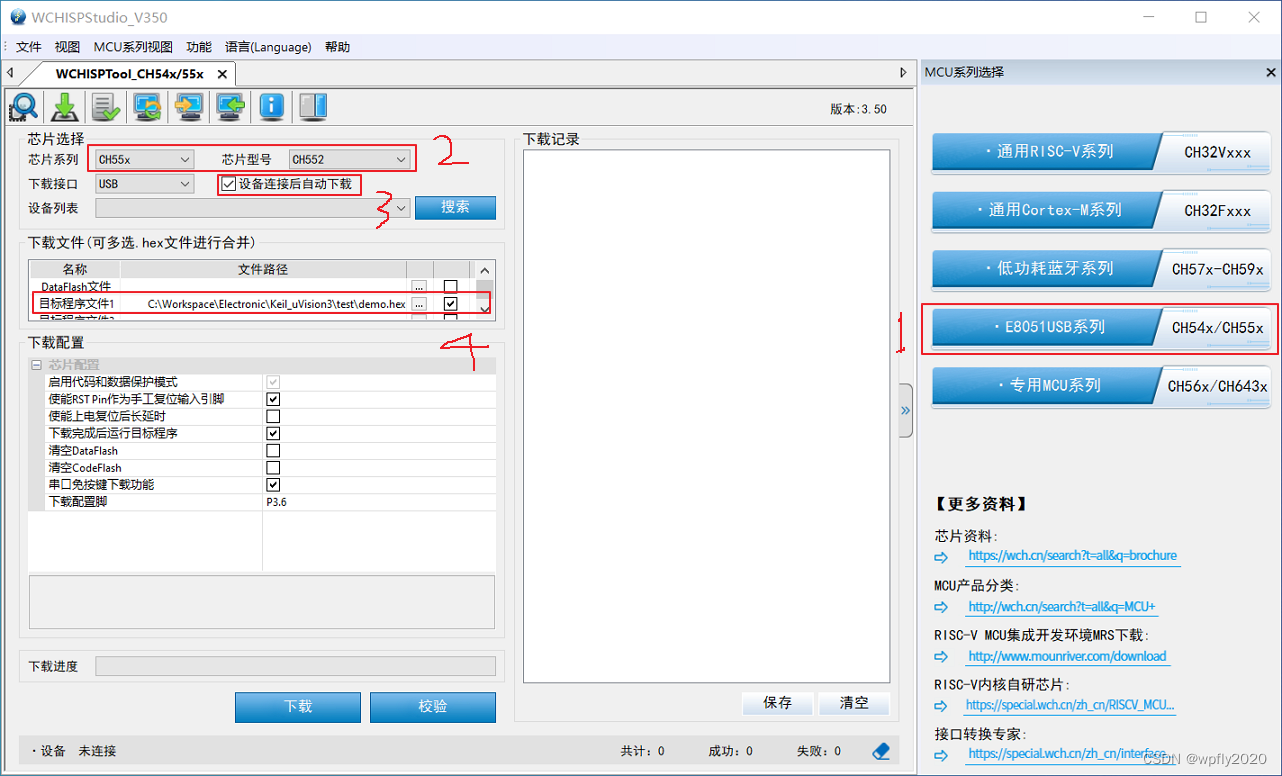Click tab strip right scroll arrow
Viewport: 1282px width, 776px height.
pyautogui.click(x=903, y=73)
